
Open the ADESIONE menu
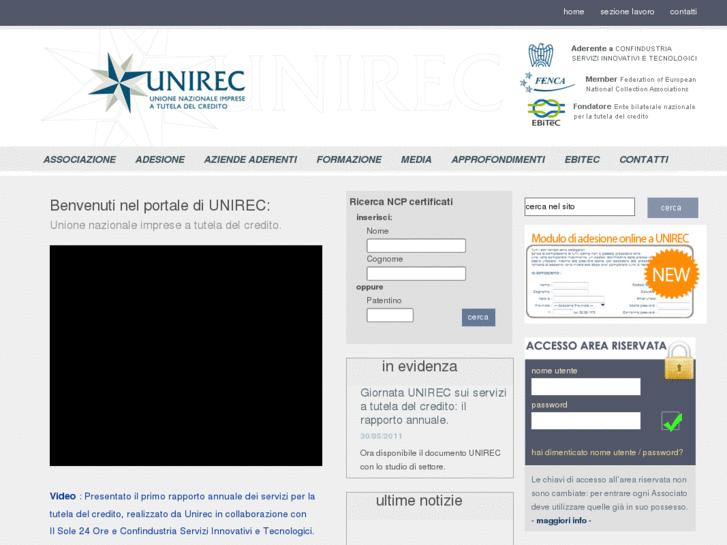160,160
